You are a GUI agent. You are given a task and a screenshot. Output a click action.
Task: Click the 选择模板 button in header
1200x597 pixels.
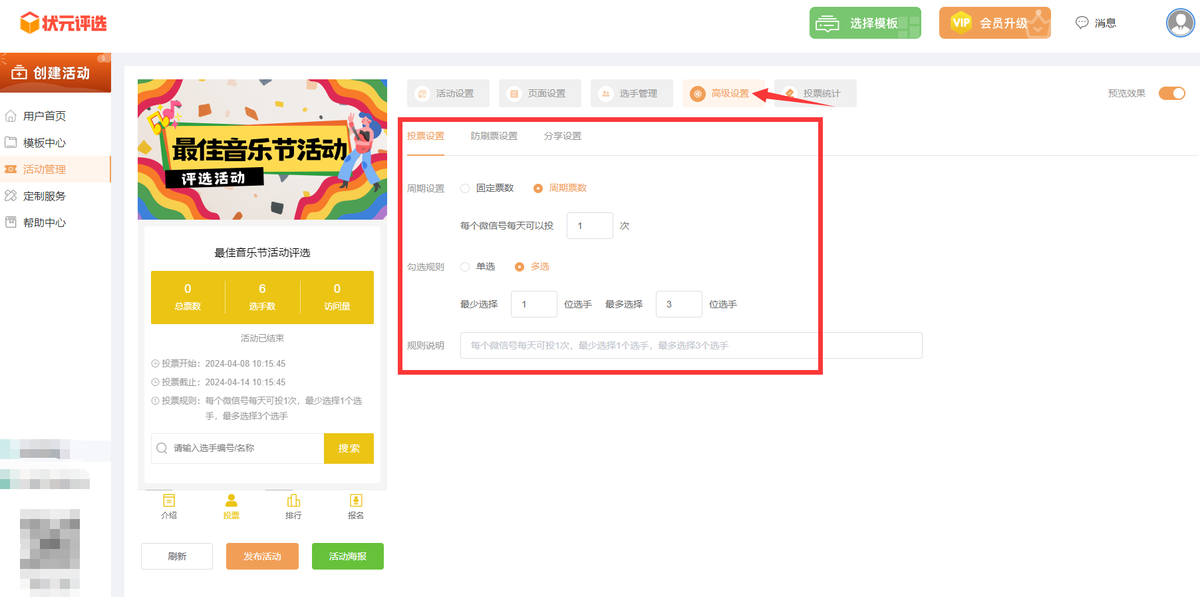coord(864,23)
